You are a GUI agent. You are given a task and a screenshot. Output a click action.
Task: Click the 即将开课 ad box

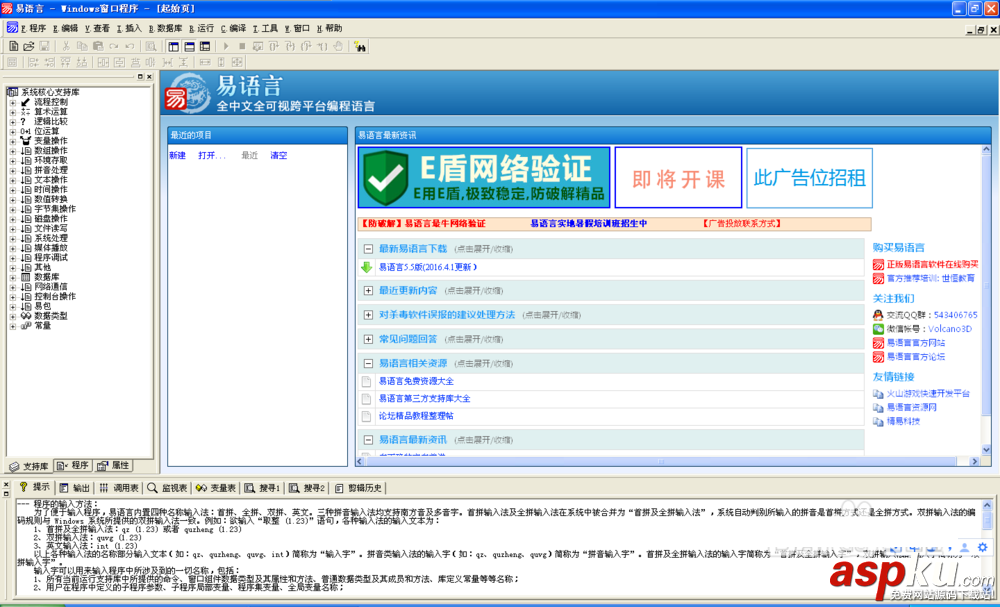point(678,177)
